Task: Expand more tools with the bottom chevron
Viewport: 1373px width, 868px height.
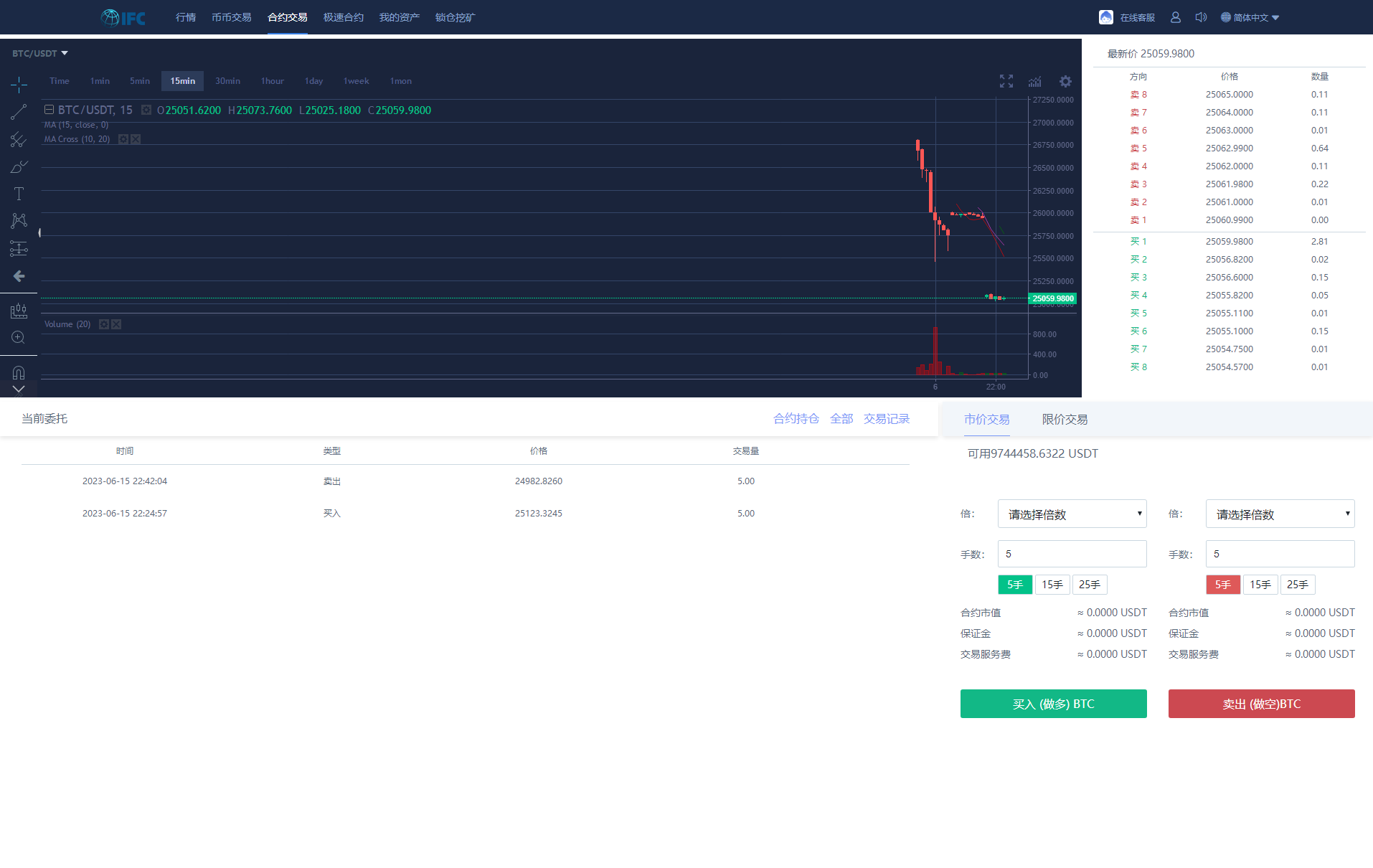Action: (x=19, y=390)
